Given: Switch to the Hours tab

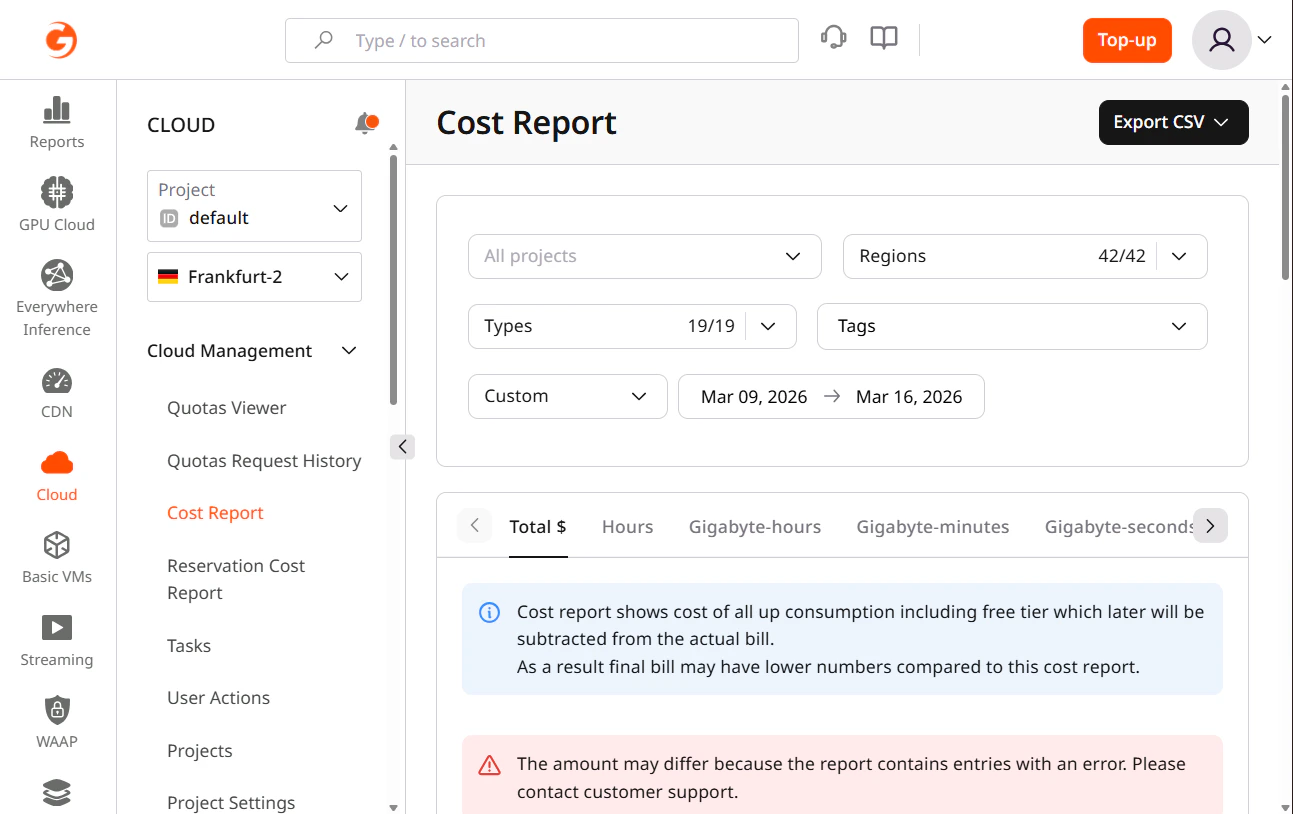Looking at the screenshot, I should (x=627, y=526).
